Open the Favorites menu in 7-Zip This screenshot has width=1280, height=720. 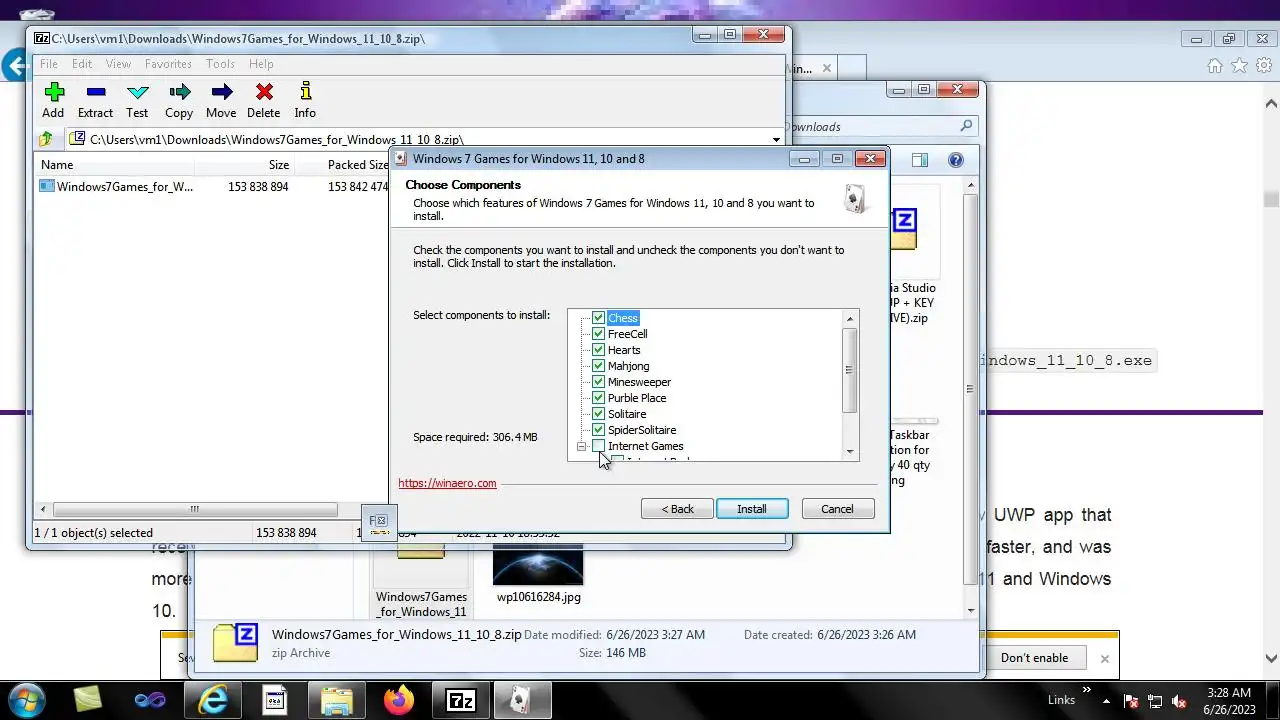[x=168, y=64]
